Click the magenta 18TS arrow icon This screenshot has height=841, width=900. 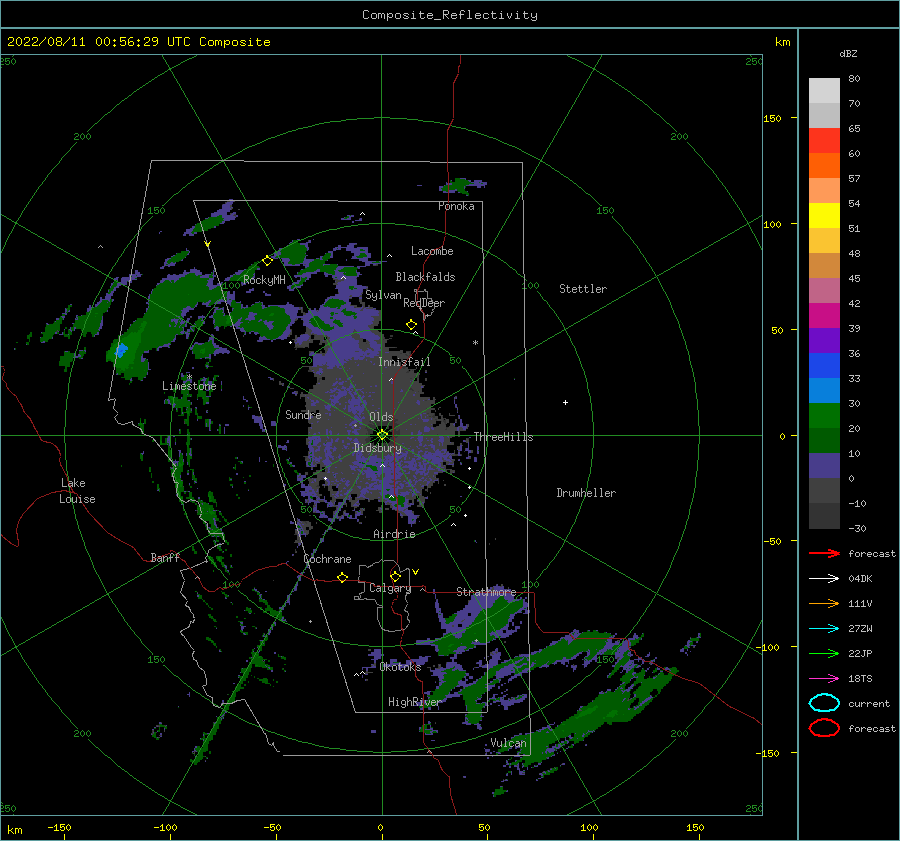coord(824,679)
